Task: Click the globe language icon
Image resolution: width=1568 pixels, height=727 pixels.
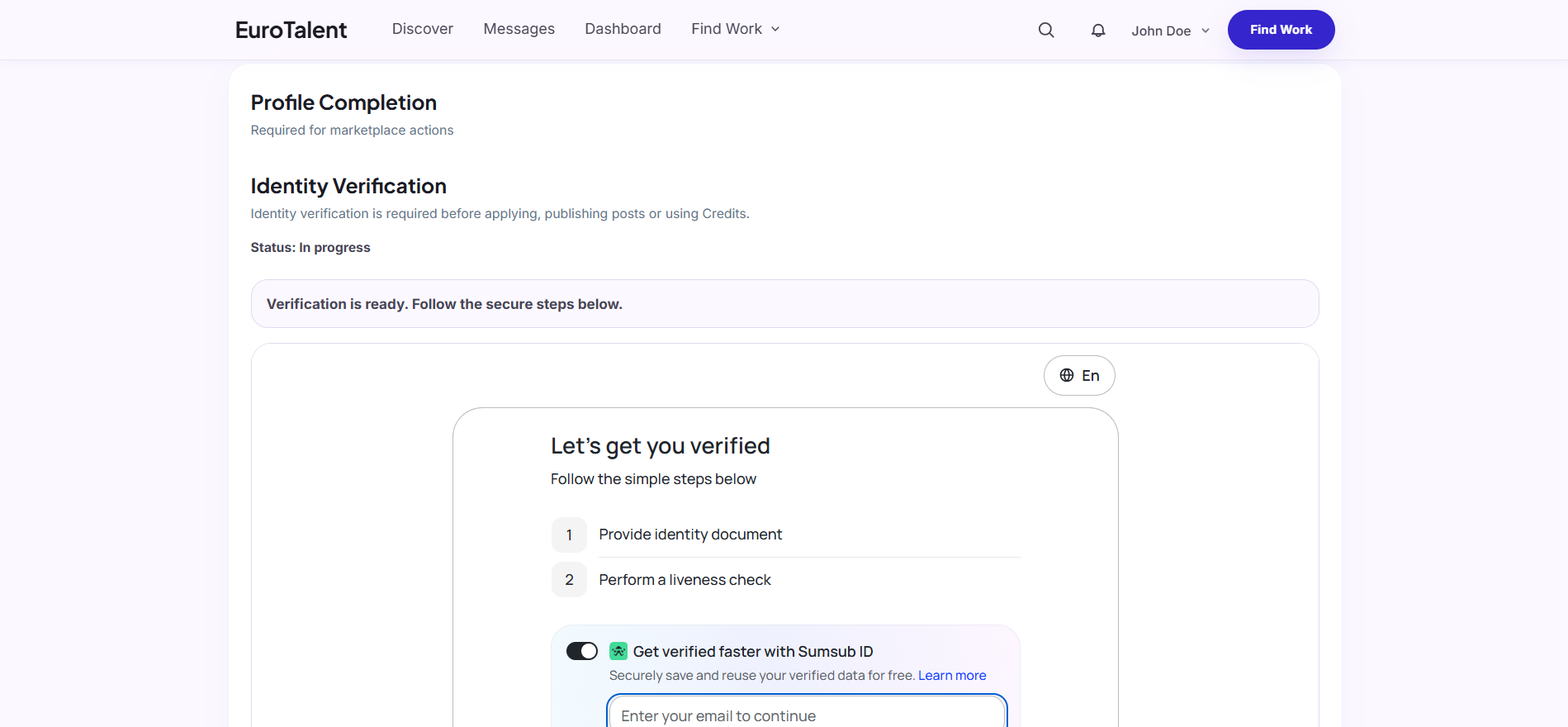Action: tap(1067, 375)
